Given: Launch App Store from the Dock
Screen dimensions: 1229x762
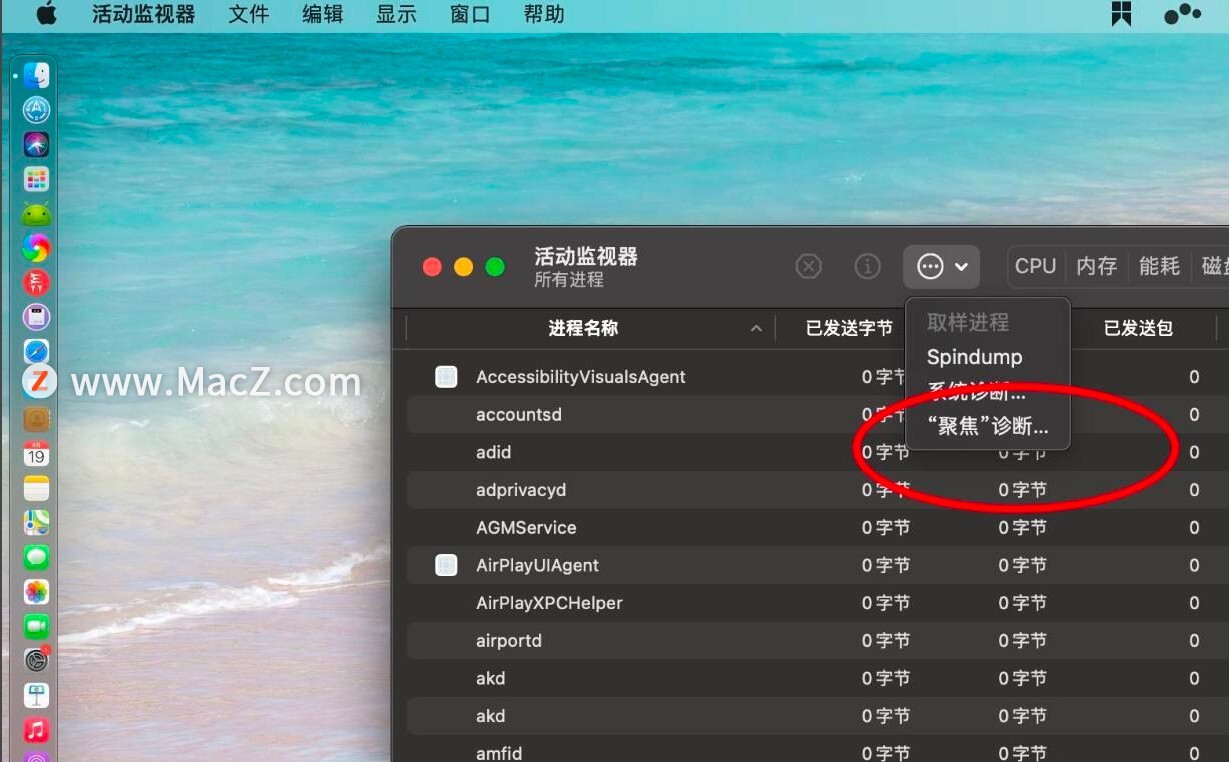Looking at the screenshot, I should pos(37,110).
